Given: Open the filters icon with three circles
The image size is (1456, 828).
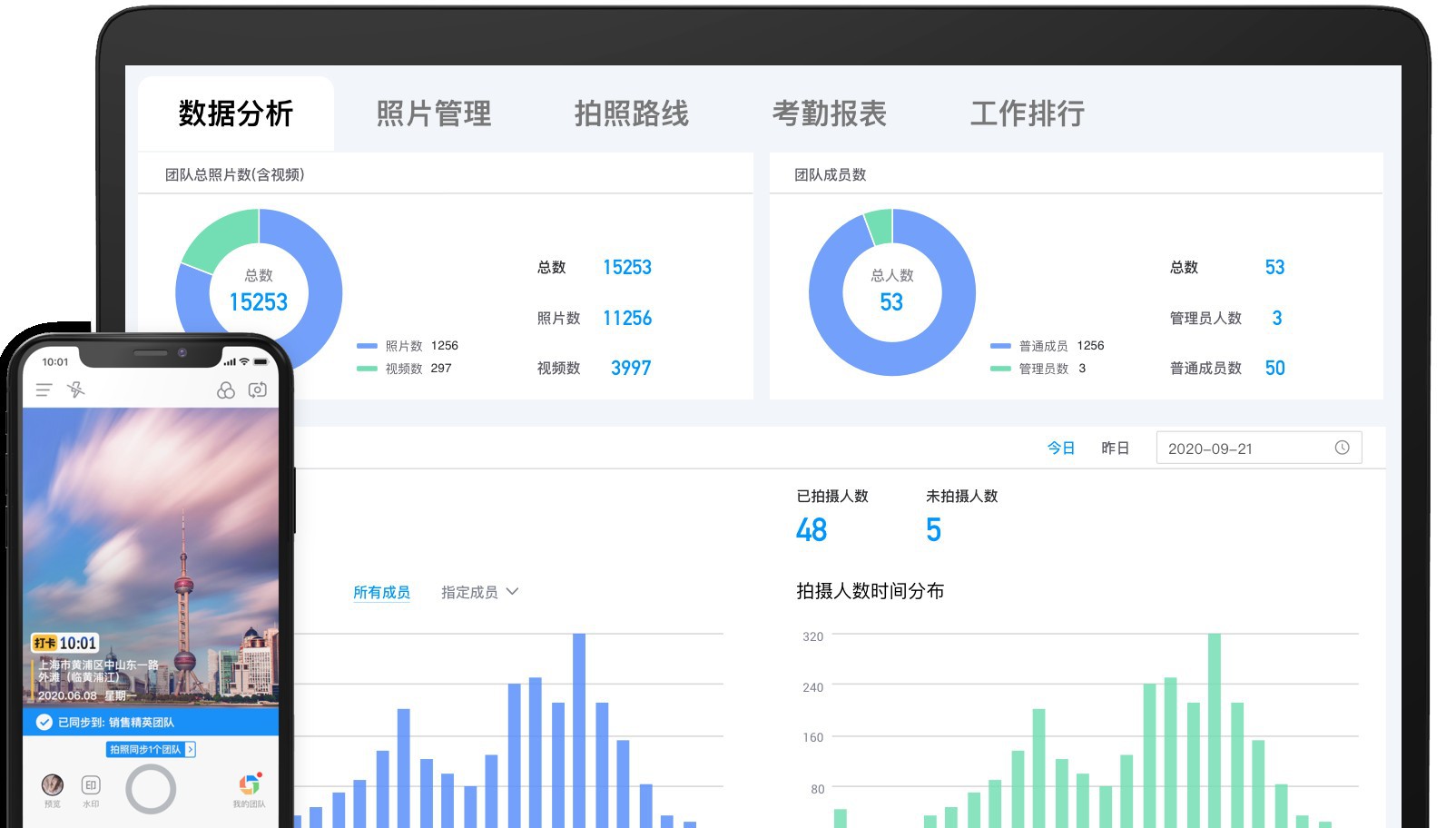Looking at the screenshot, I should pyautogui.click(x=226, y=390).
